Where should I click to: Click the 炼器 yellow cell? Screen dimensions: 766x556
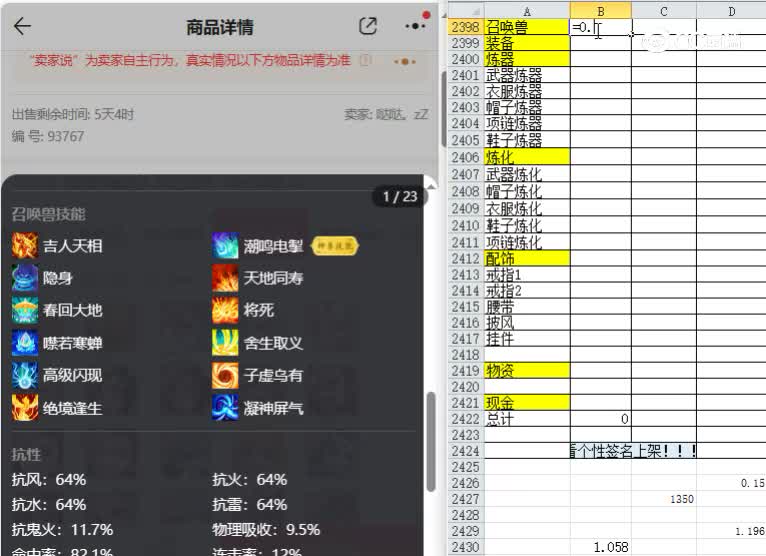(x=527, y=59)
